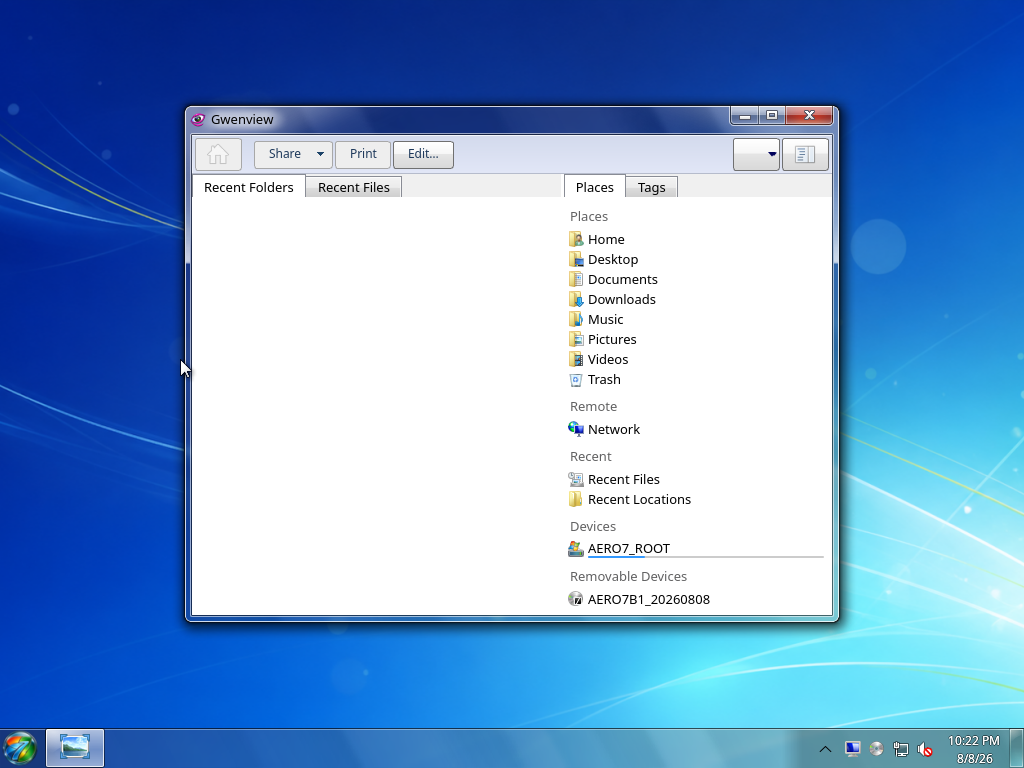Open the Music folder icon

pyautogui.click(x=576, y=319)
